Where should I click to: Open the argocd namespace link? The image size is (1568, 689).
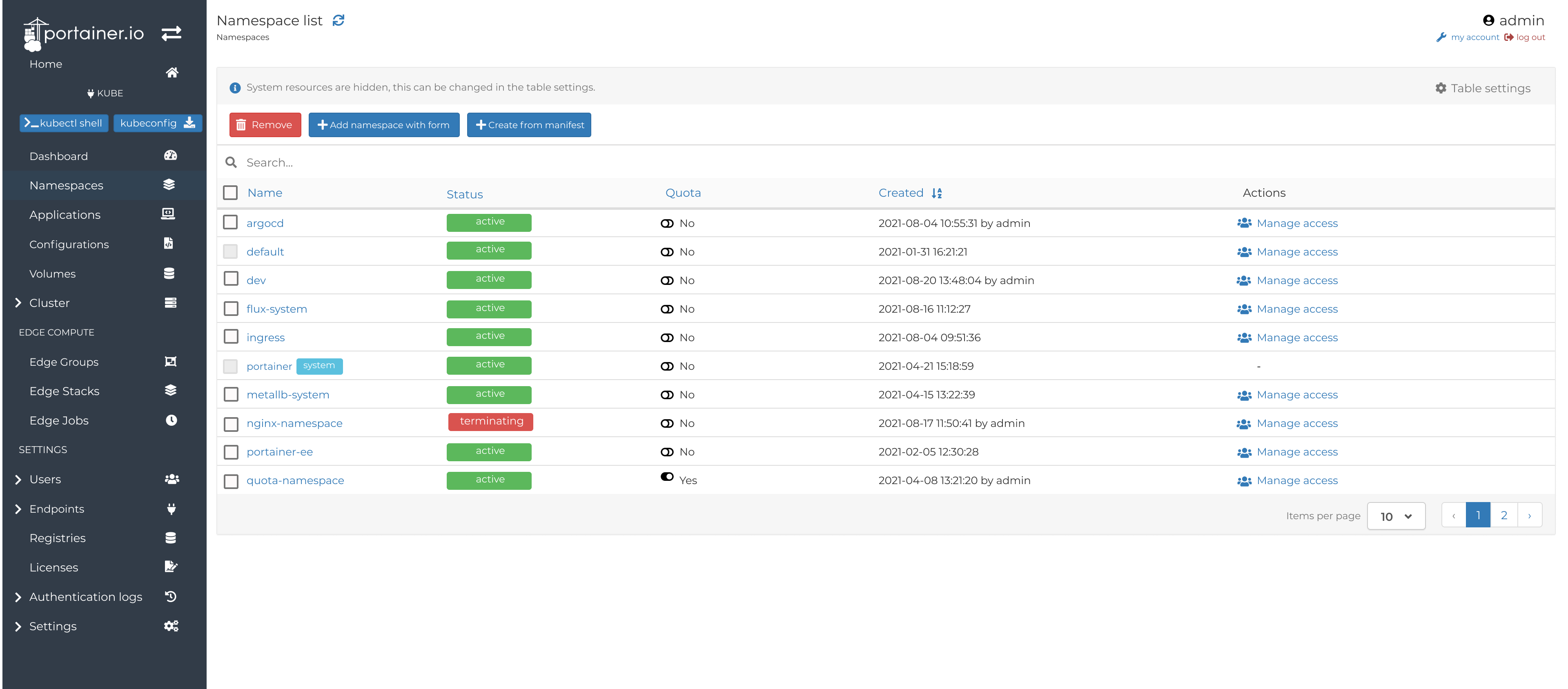point(265,223)
